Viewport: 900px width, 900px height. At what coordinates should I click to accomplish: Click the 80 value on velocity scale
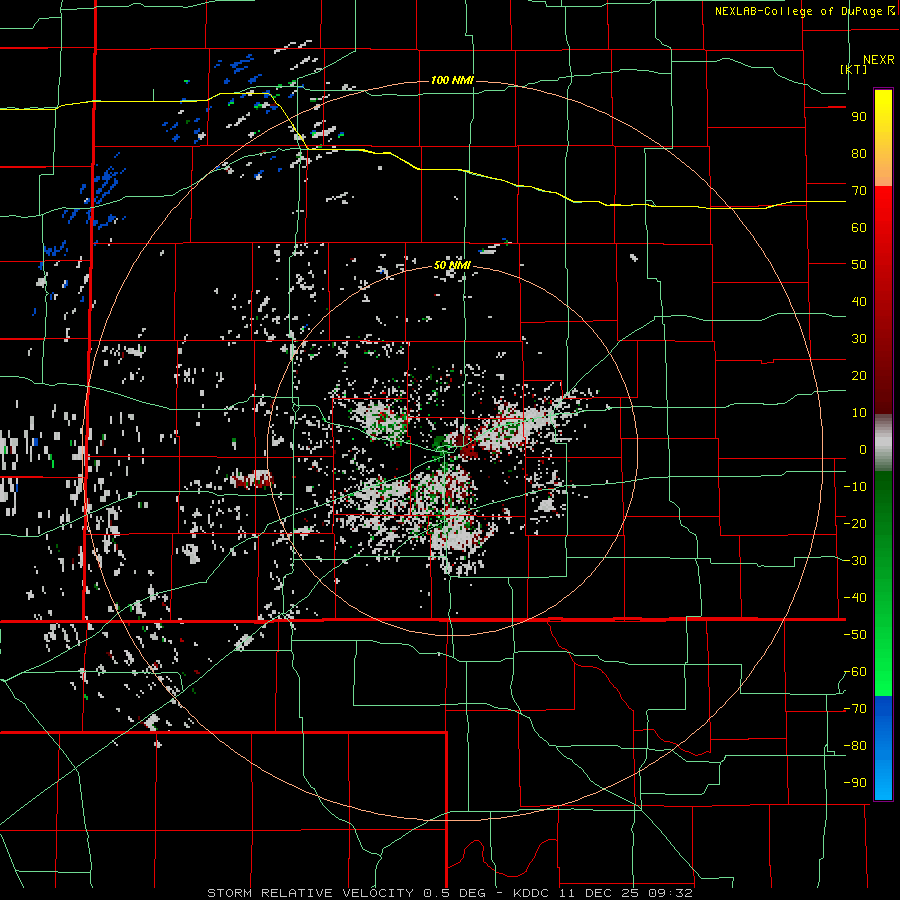pos(859,154)
